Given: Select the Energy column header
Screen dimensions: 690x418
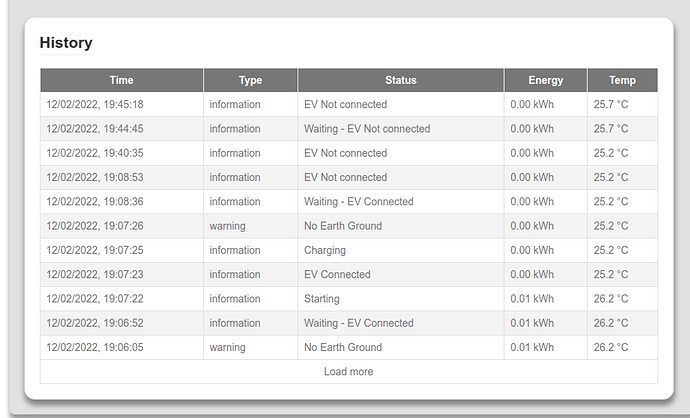Looking at the screenshot, I should [x=546, y=80].
